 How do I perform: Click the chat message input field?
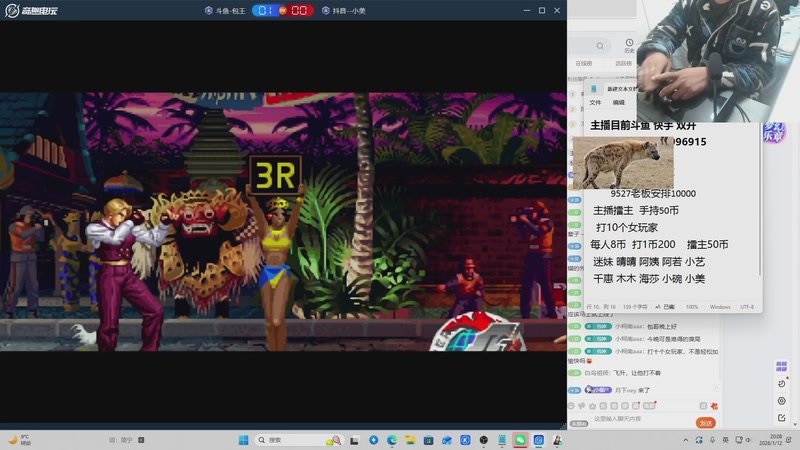630,422
